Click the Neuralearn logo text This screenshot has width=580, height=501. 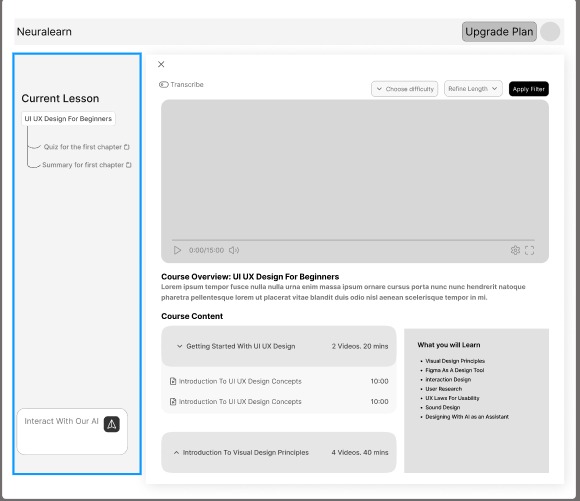pyautogui.click(x=44, y=32)
